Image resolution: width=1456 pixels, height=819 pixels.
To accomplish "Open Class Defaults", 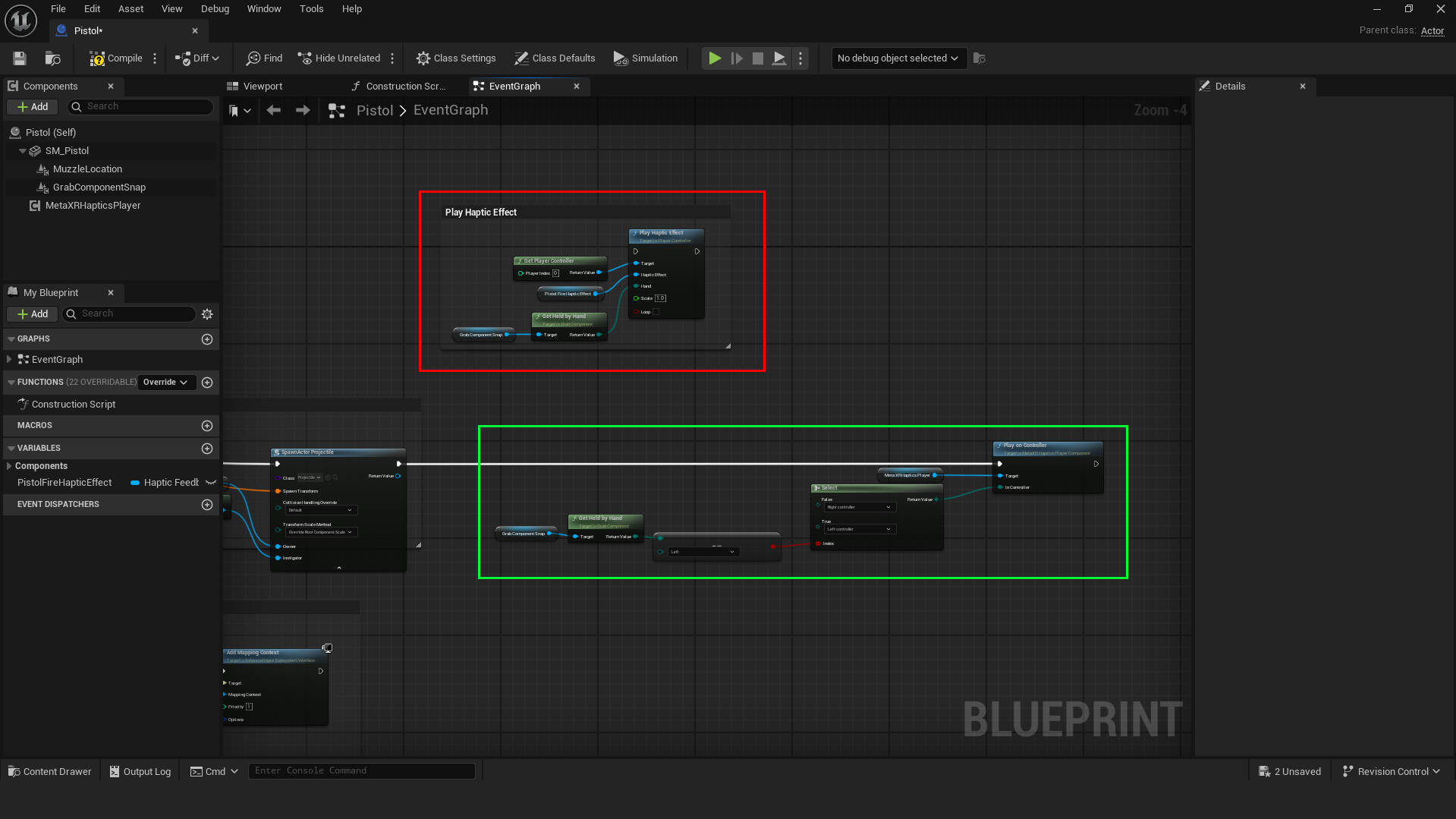I will (x=555, y=58).
